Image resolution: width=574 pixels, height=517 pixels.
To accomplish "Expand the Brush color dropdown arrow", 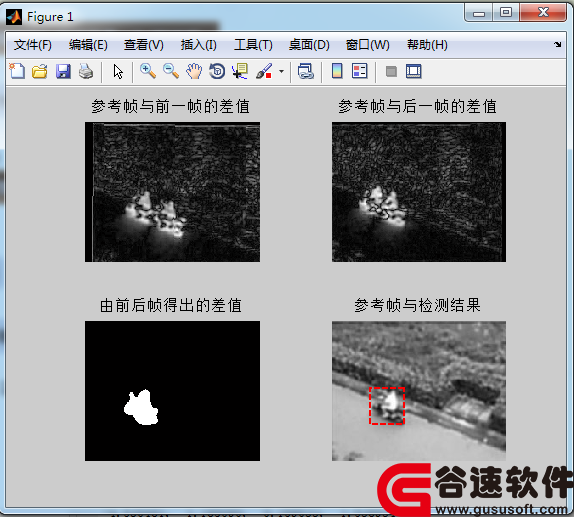I will pyautogui.click(x=281, y=71).
